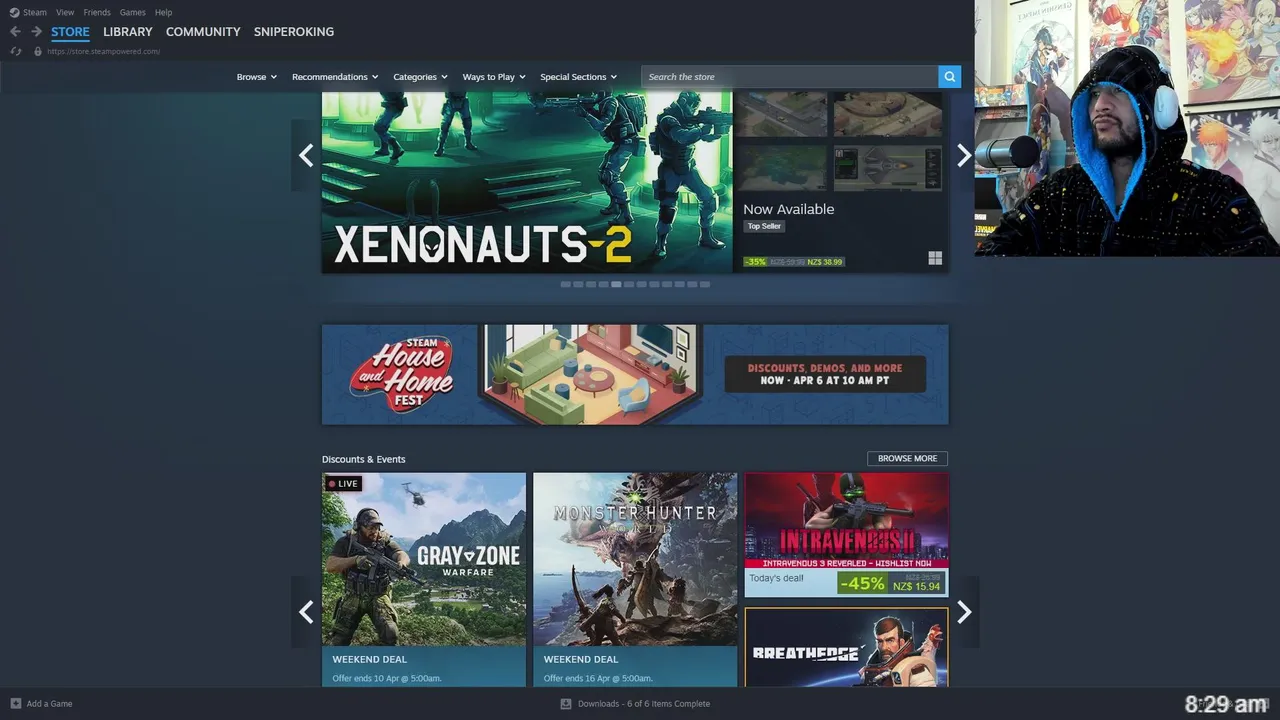The image size is (1280, 720).
Task: Click the BROWSE MORE button
Action: (x=908, y=458)
